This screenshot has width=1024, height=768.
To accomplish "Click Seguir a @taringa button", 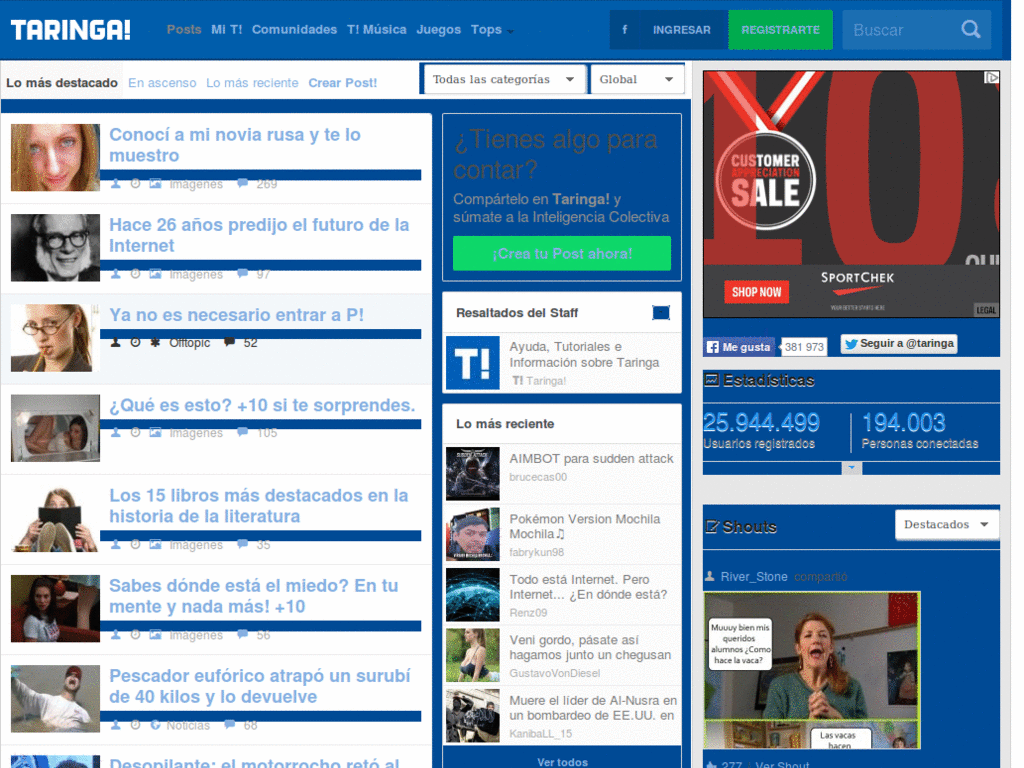I will point(899,344).
